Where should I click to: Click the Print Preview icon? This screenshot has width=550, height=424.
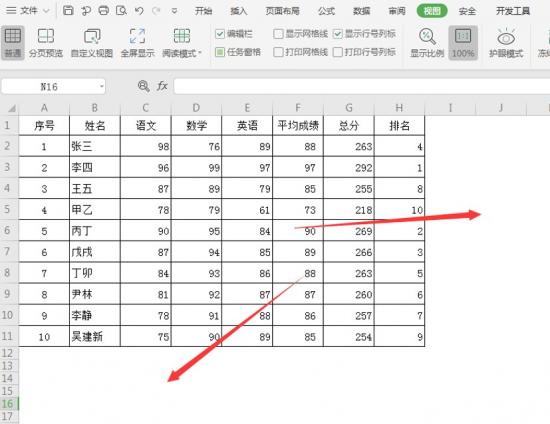pos(121,11)
